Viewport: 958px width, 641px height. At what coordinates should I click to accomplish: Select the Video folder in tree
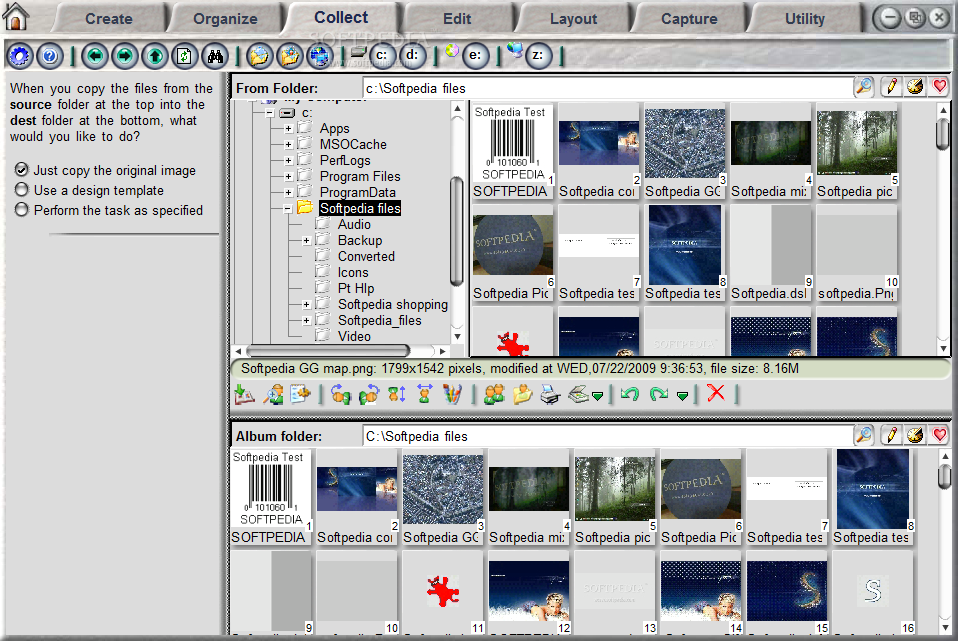354,336
